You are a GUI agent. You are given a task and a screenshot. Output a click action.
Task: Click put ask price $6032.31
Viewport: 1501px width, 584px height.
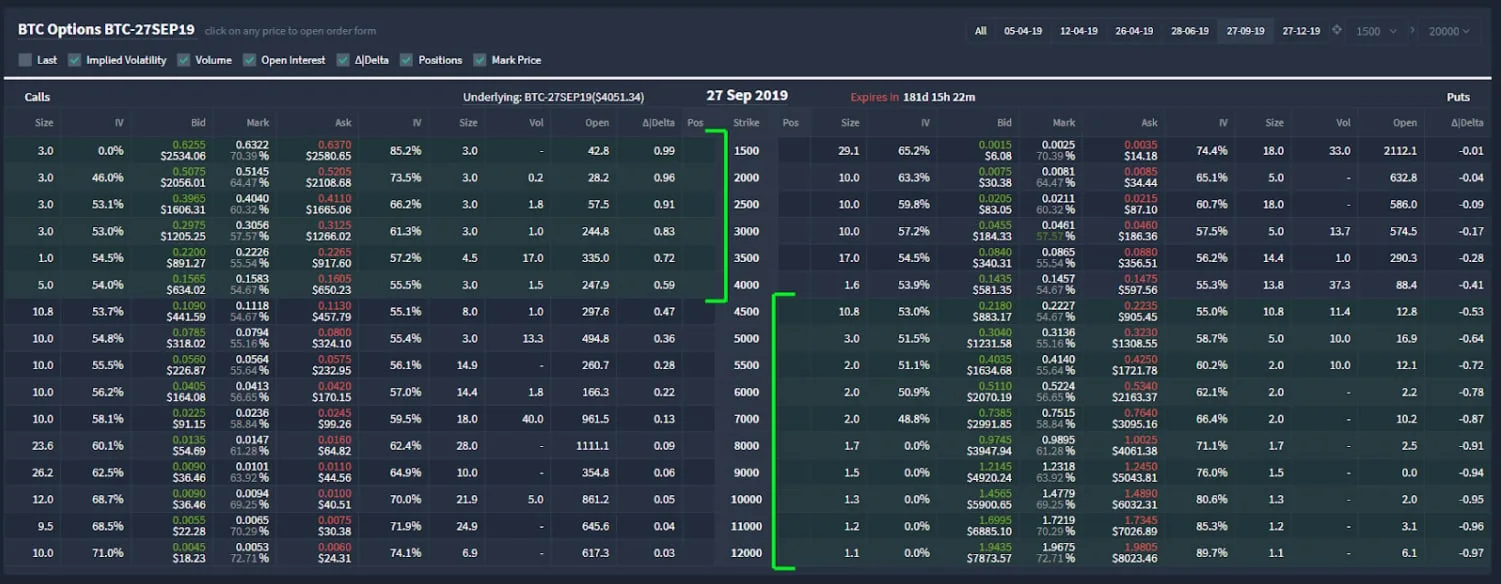pyautogui.click(x=1133, y=506)
